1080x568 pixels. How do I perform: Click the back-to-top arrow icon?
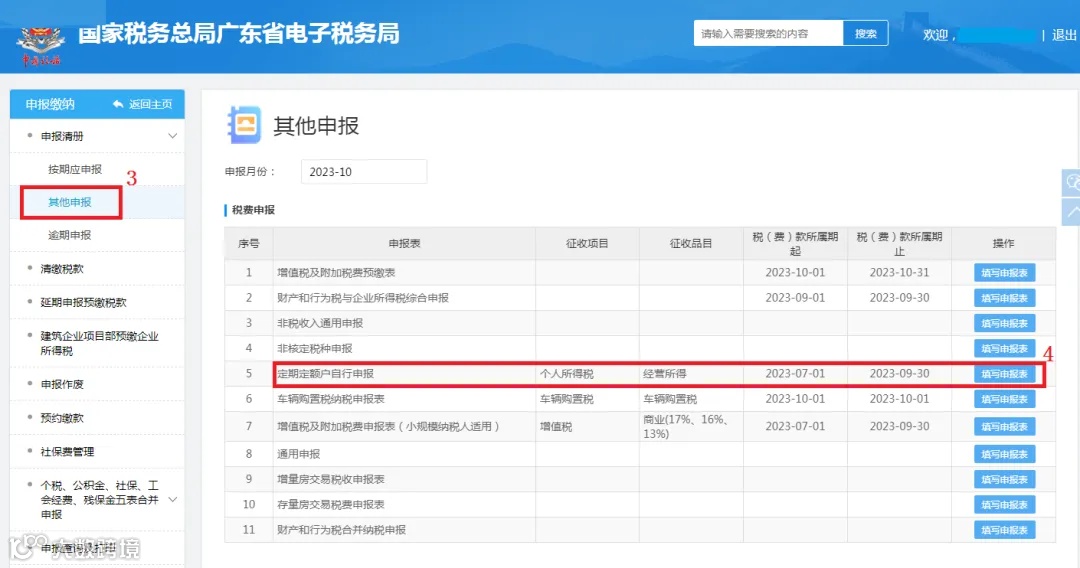[x=1072, y=212]
